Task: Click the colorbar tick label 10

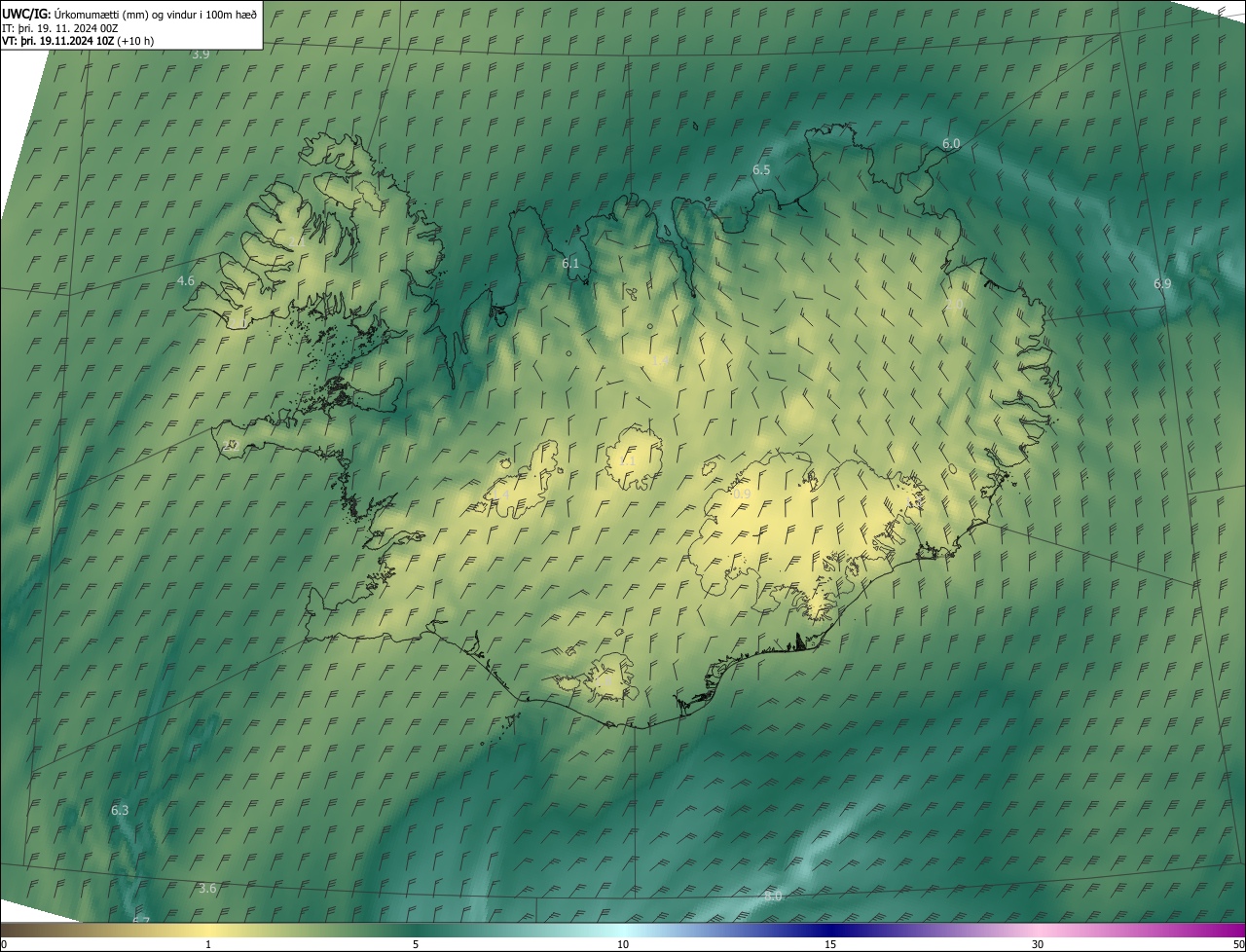Action: [x=623, y=945]
